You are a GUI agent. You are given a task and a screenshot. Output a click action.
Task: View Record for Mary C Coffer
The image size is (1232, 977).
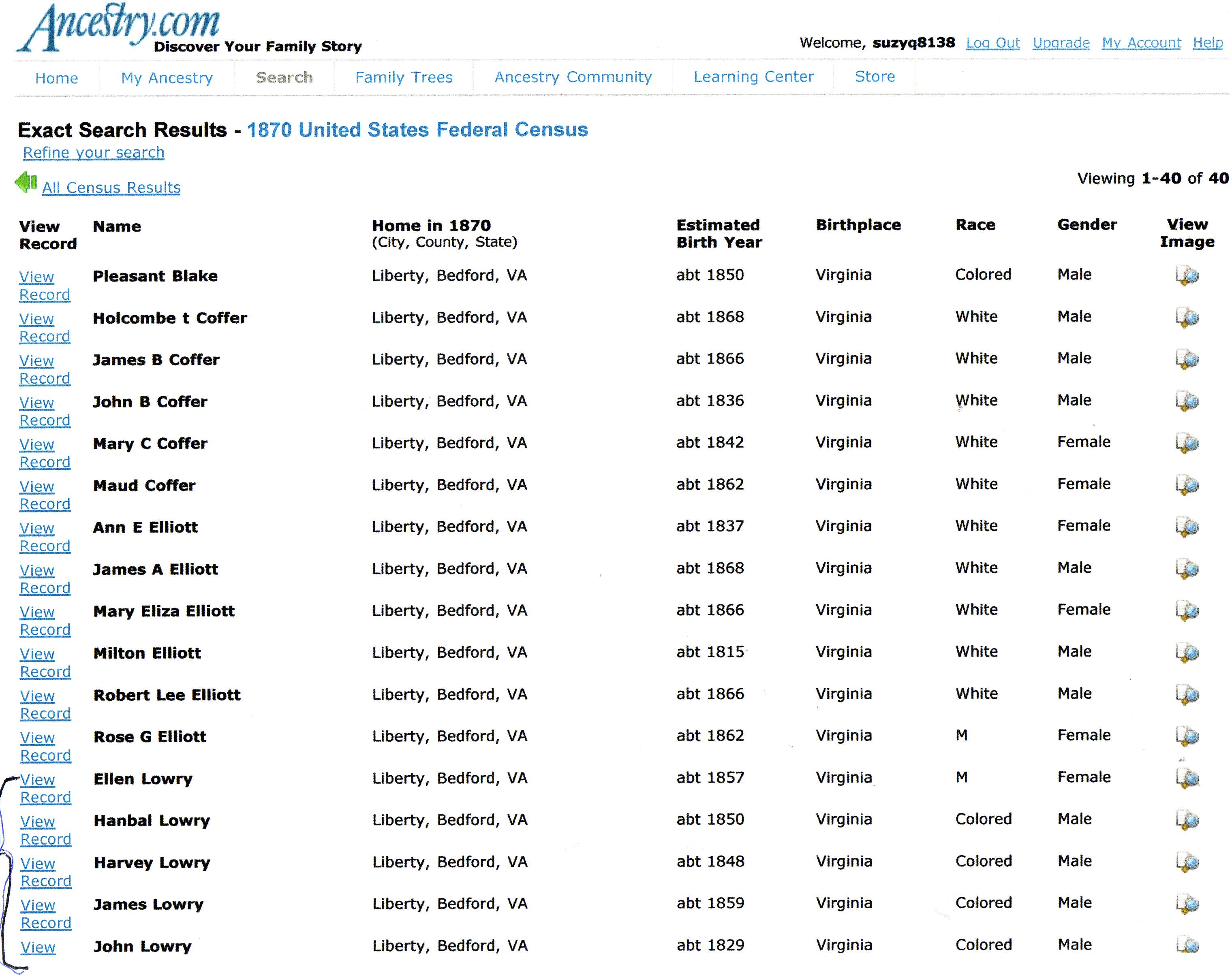45,453
